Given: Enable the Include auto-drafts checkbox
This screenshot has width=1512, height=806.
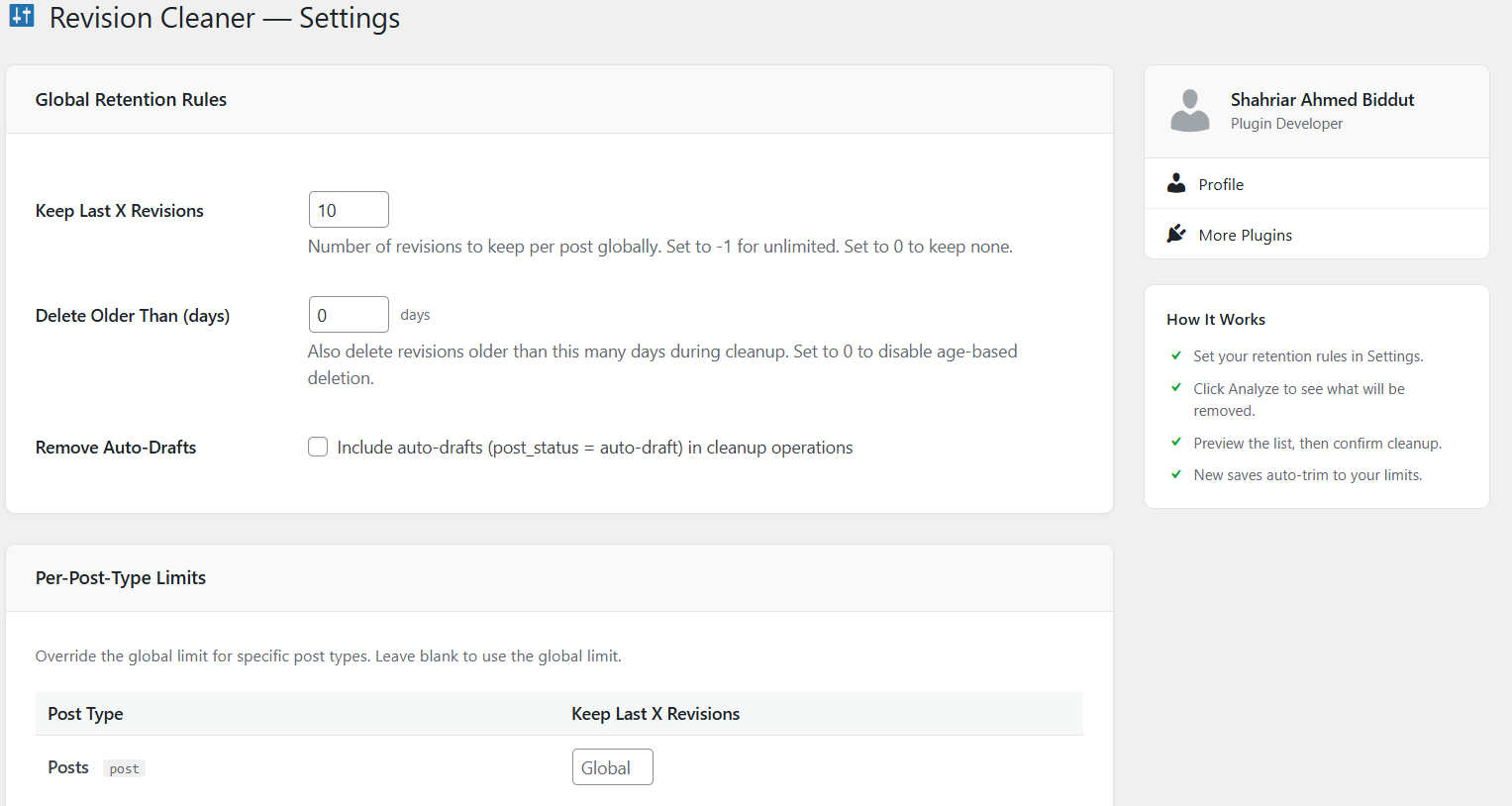Looking at the screenshot, I should click(318, 447).
